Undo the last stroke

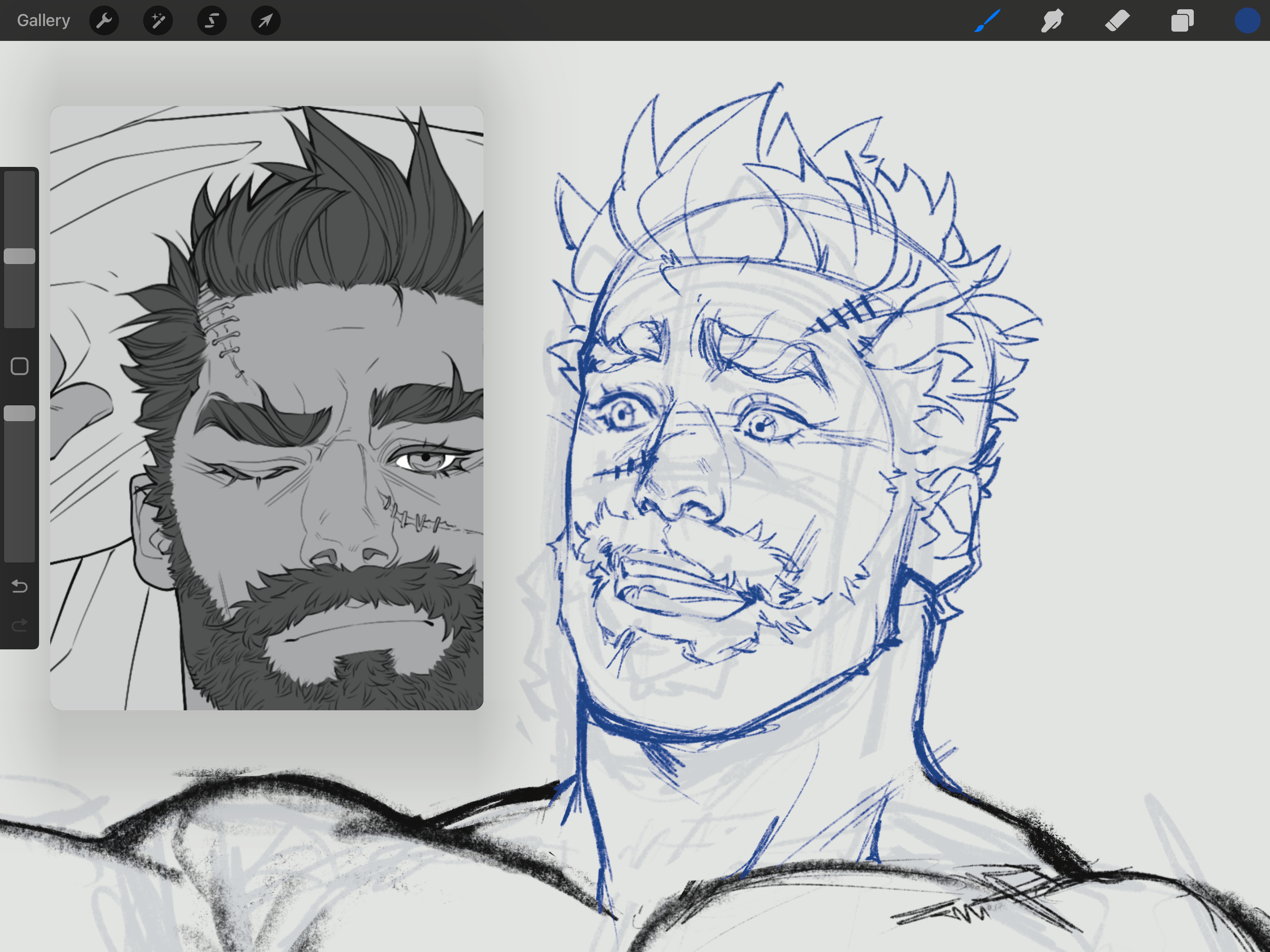pyautogui.click(x=20, y=586)
